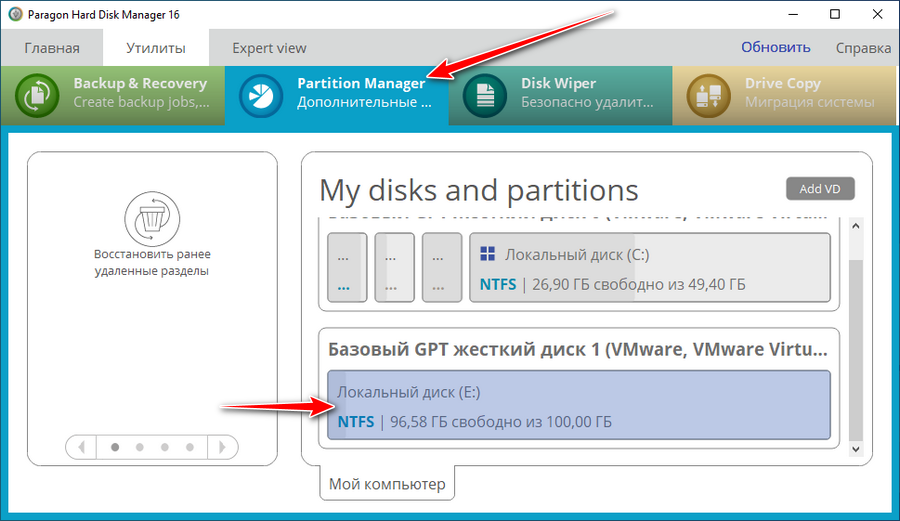Viewport: 900px width, 521px height.
Task: Click the Add VD button
Action: coord(820,189)
